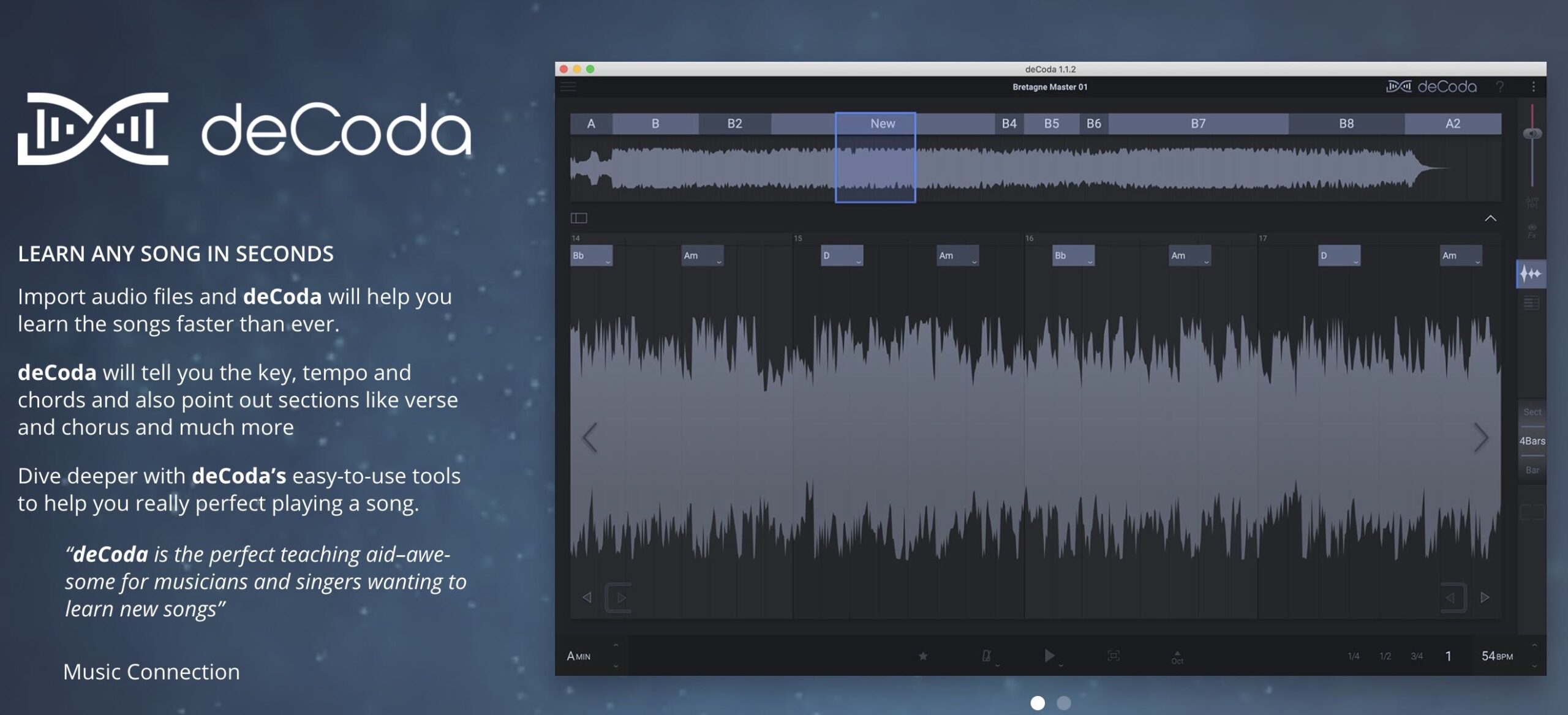Click the star favorite icon in the transport bar

coord(922,656)
